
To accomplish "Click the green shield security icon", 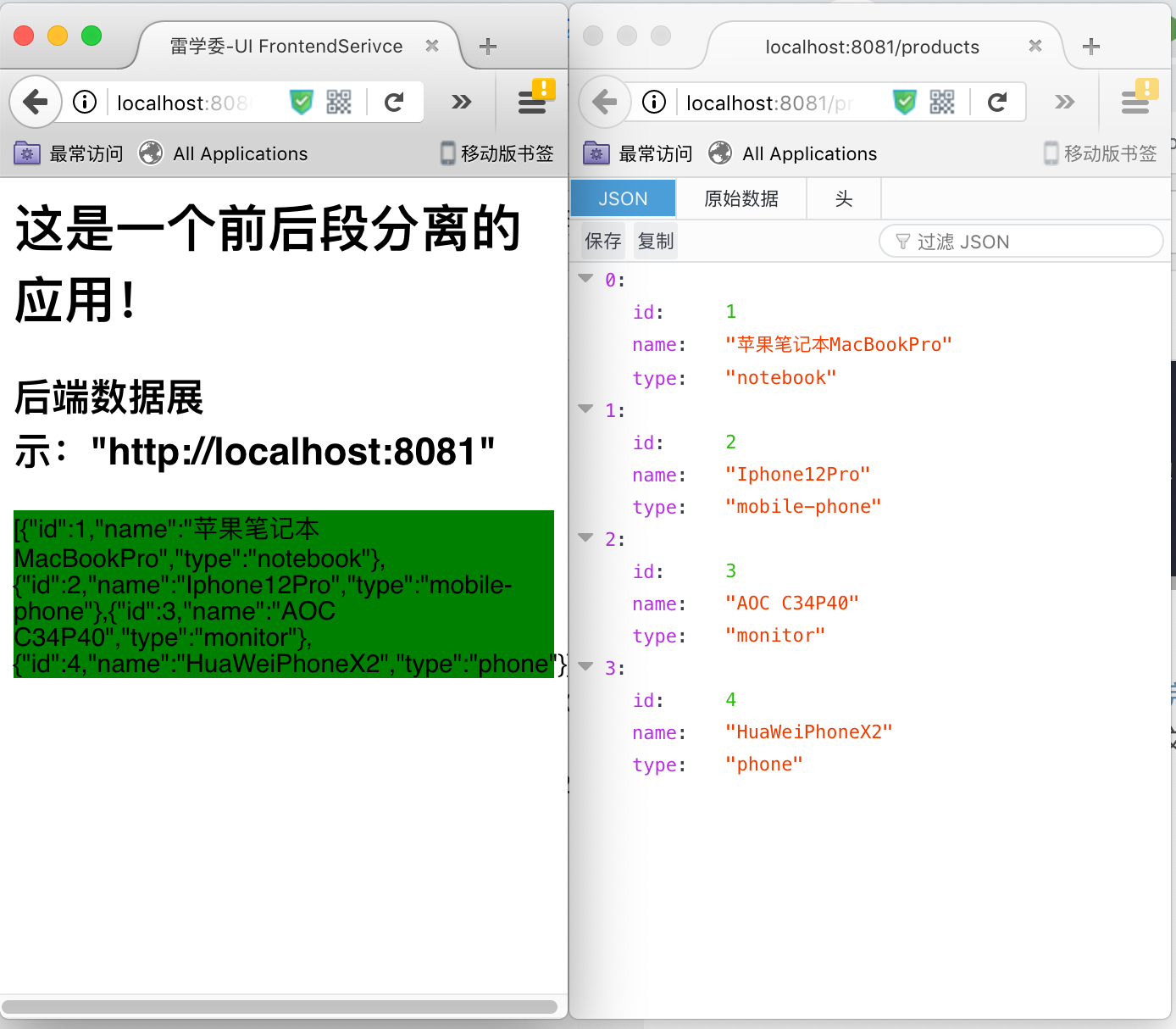I will click(x=905, y=102).
